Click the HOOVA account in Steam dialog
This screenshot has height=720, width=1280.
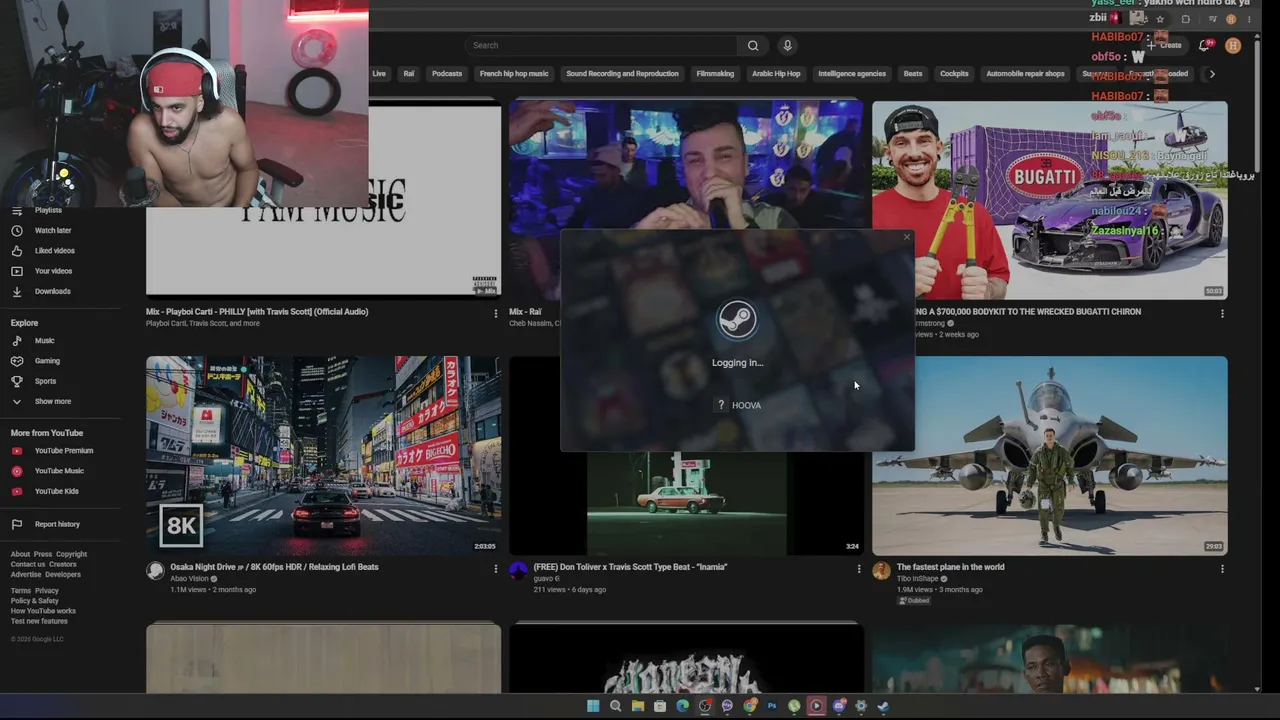[x=738, y=405]
